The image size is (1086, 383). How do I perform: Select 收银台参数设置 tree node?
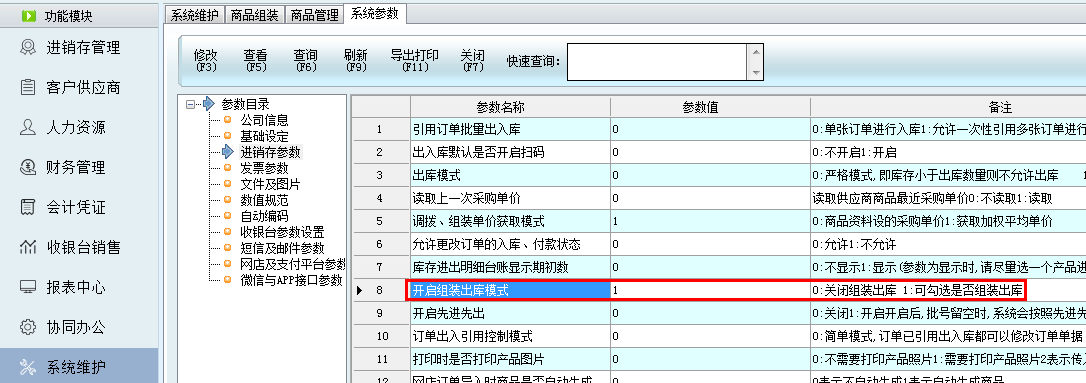click(282, 232)
